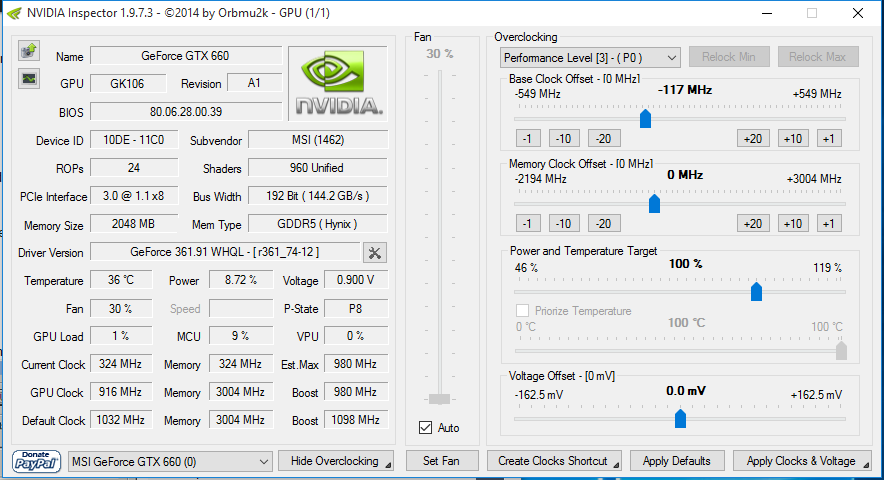Enable the Priorize Temperature checkbox
This screenshot has width=884, height=480.
[523, 311]
